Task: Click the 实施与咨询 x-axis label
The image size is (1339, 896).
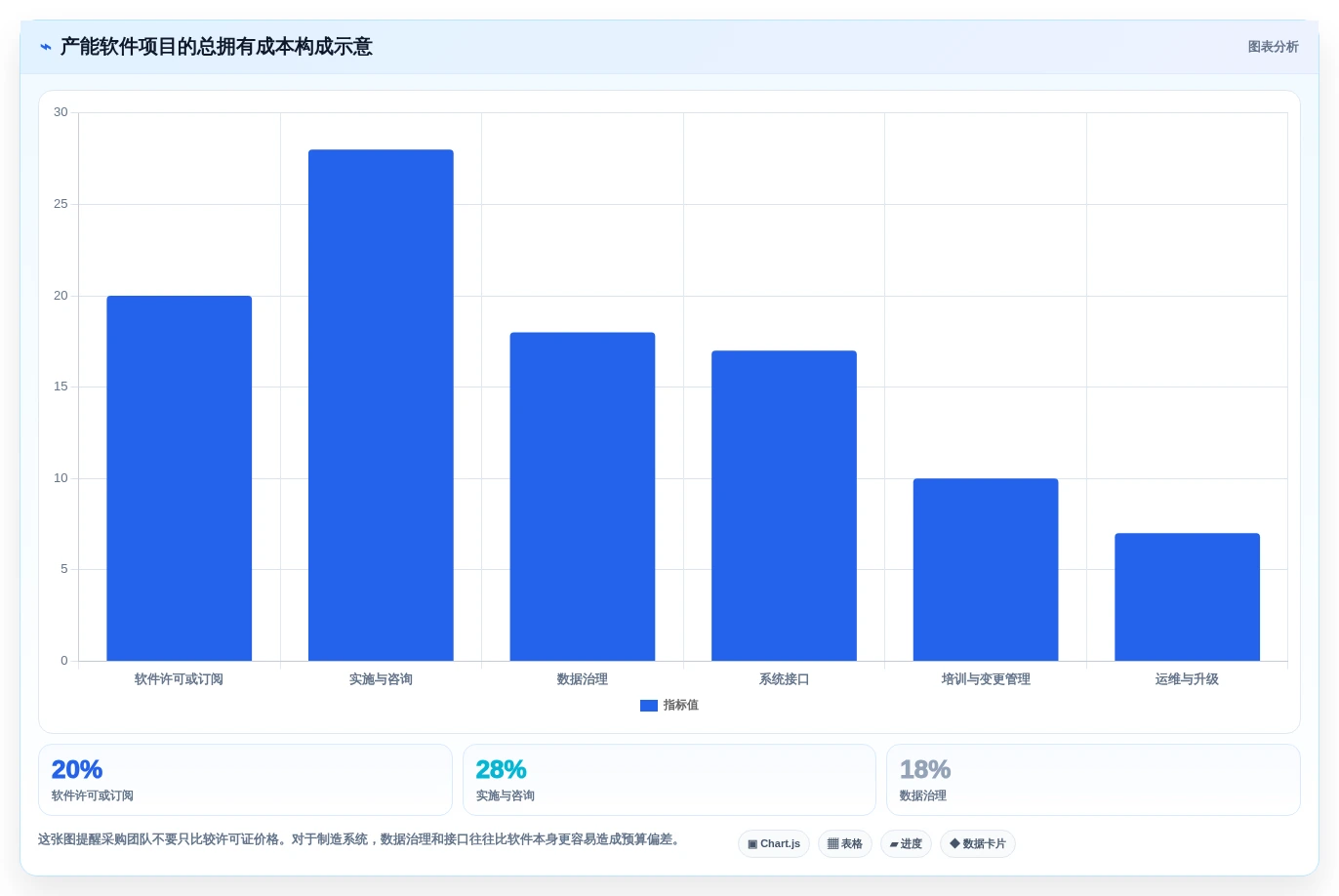Action: 381,679
